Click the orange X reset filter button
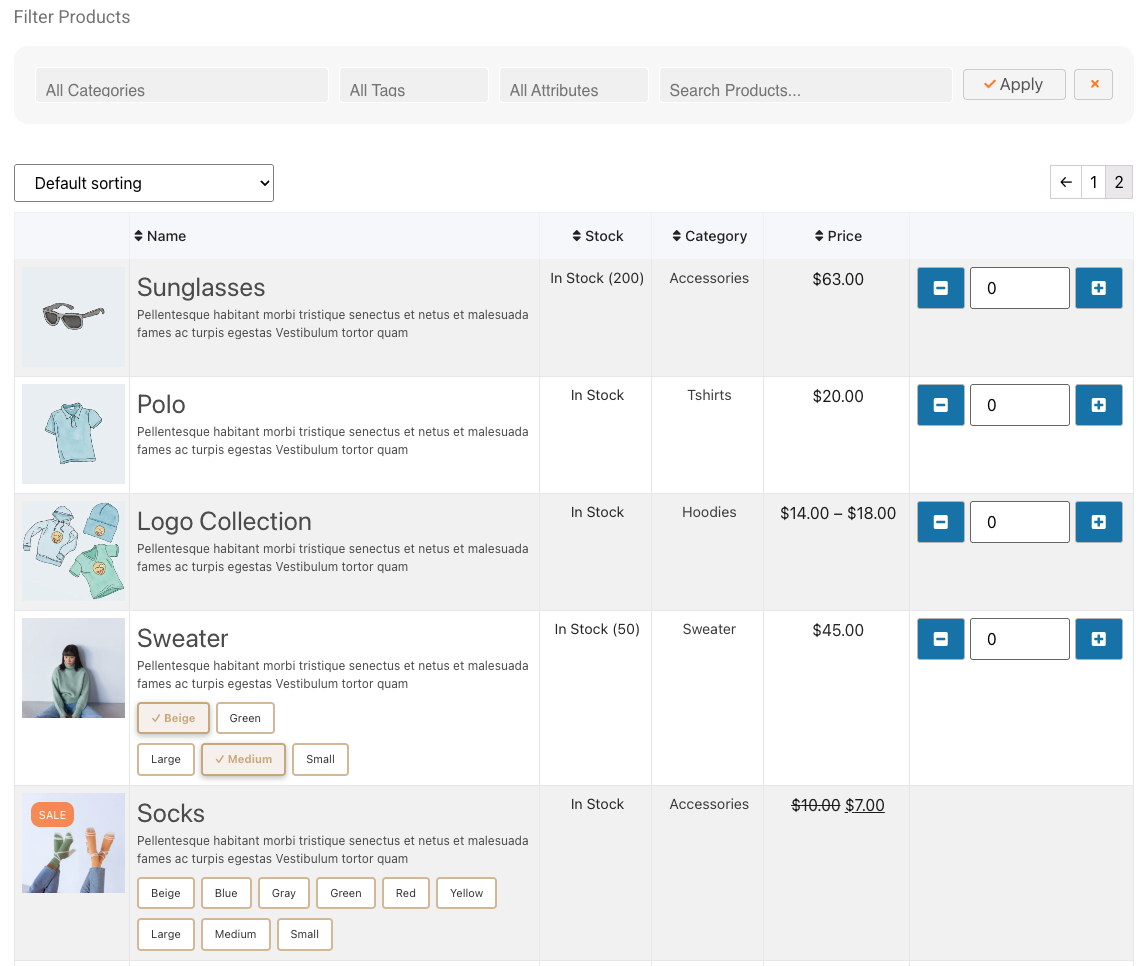The height and width of the screenshot is (966, 1147). pos(1093,85)
